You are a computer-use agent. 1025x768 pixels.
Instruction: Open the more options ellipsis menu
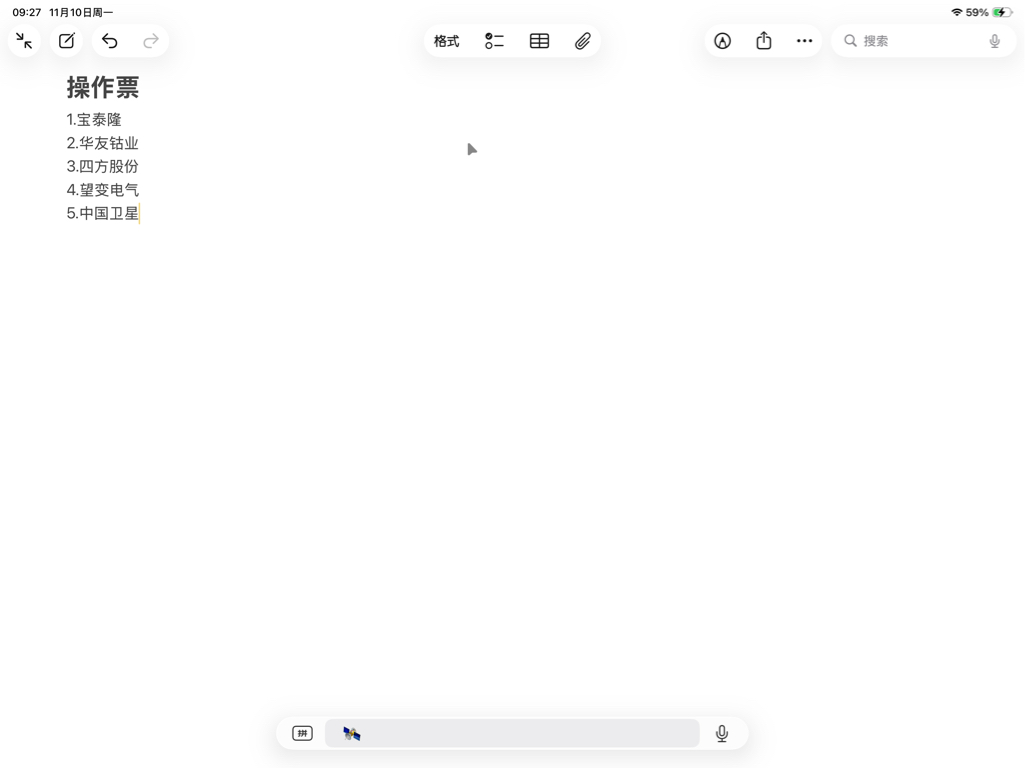pos(804,41)
